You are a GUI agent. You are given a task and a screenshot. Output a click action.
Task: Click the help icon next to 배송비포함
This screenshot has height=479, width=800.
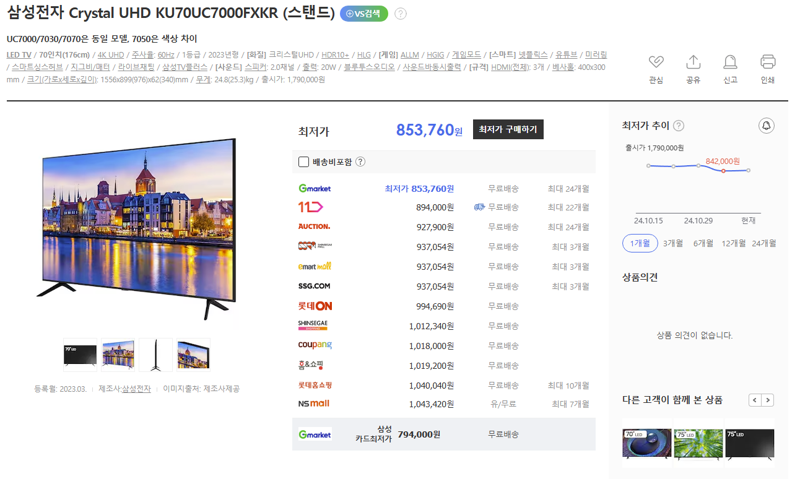360,162
